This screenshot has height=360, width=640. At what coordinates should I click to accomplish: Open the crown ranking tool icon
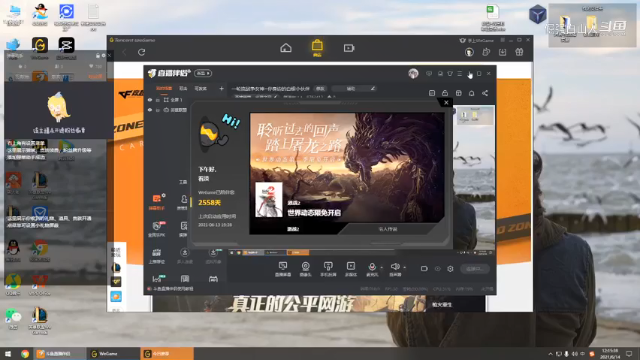click(x=157, y=256)
